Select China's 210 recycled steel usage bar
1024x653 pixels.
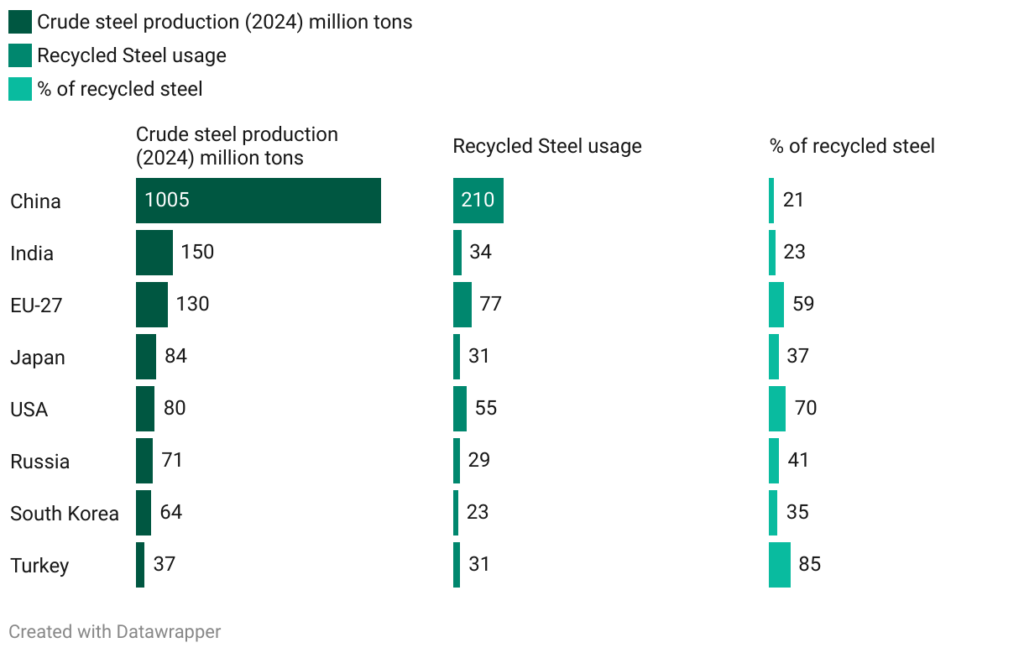pyautogui.click(x=478, y=201)
